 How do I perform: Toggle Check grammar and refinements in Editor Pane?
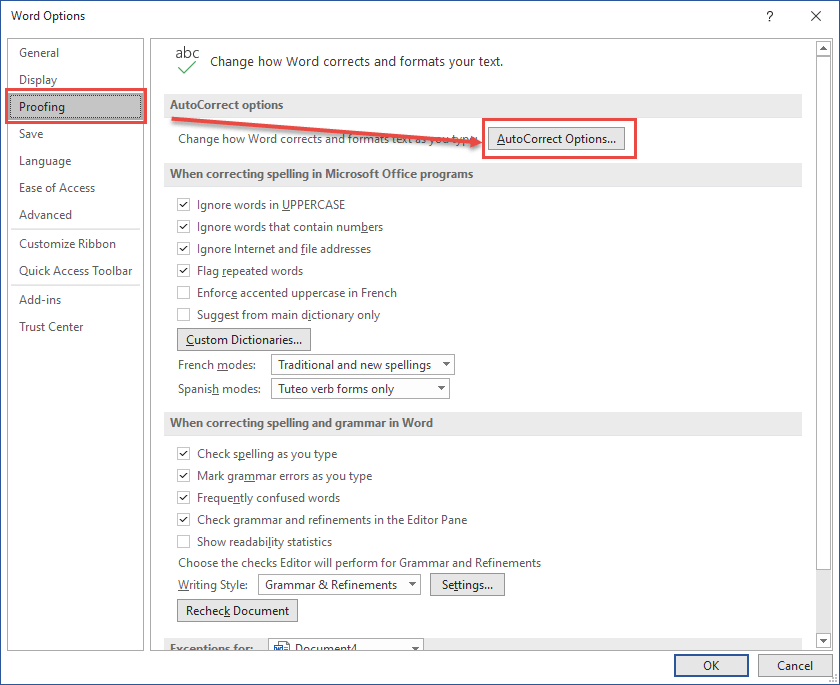(183, 520)
